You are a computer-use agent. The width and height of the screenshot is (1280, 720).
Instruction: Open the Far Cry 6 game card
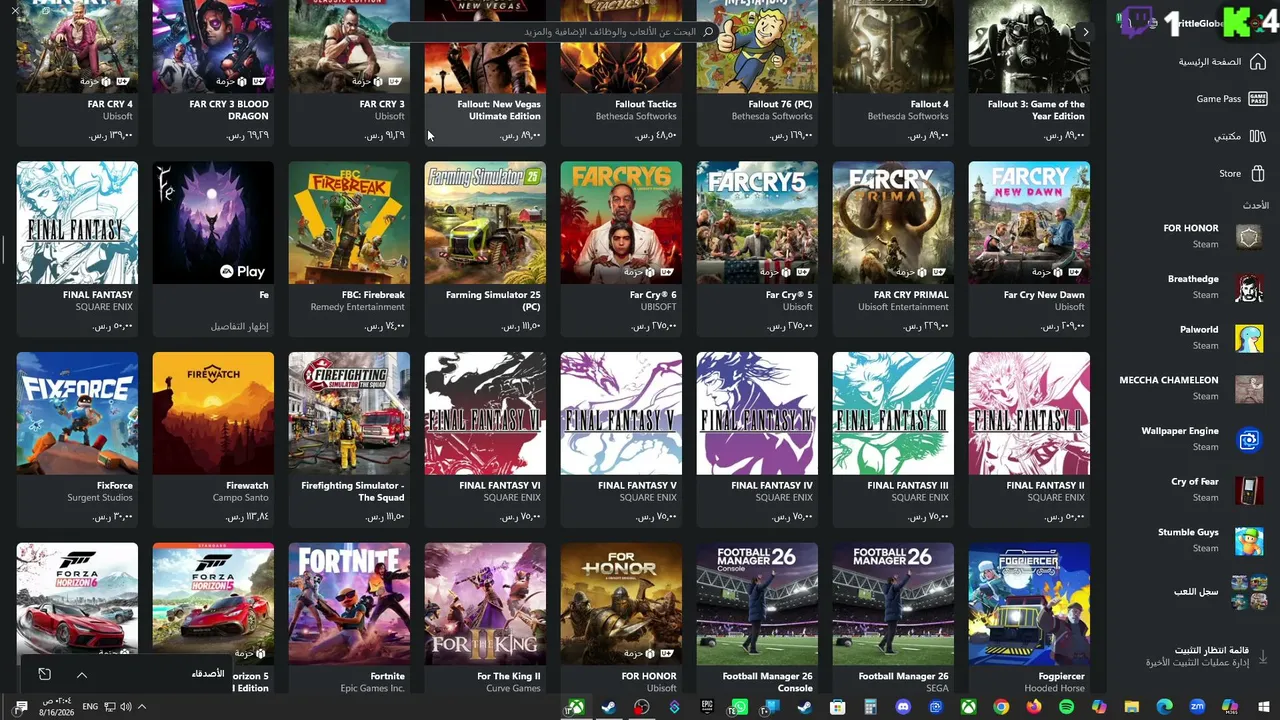click(x=621, y=248)
